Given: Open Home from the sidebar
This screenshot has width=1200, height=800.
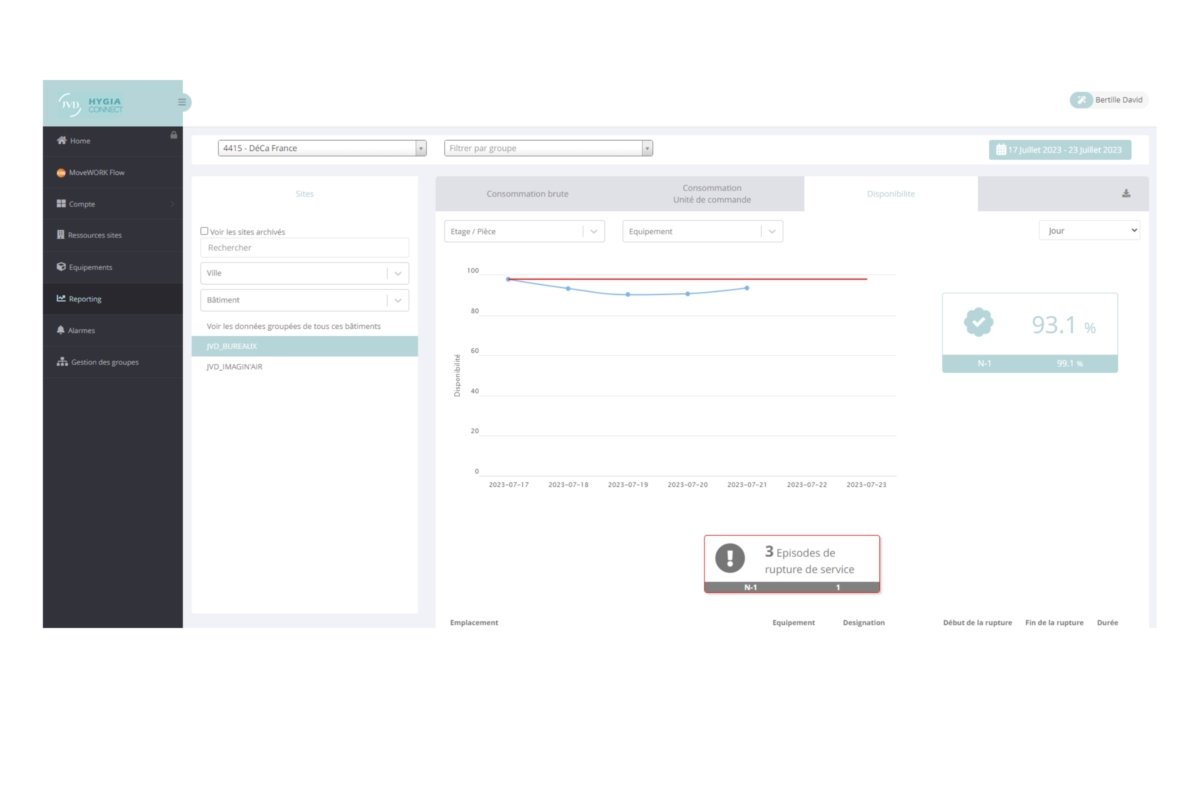Looking at the screenshot, I should pos(79,141).
